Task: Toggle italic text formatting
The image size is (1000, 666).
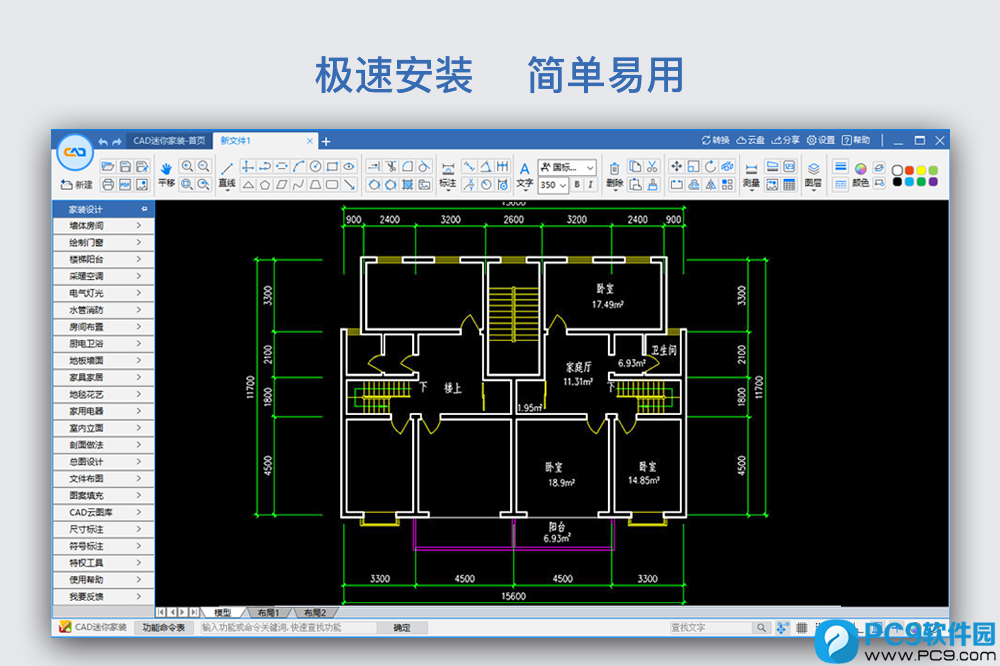Action: 591,185
